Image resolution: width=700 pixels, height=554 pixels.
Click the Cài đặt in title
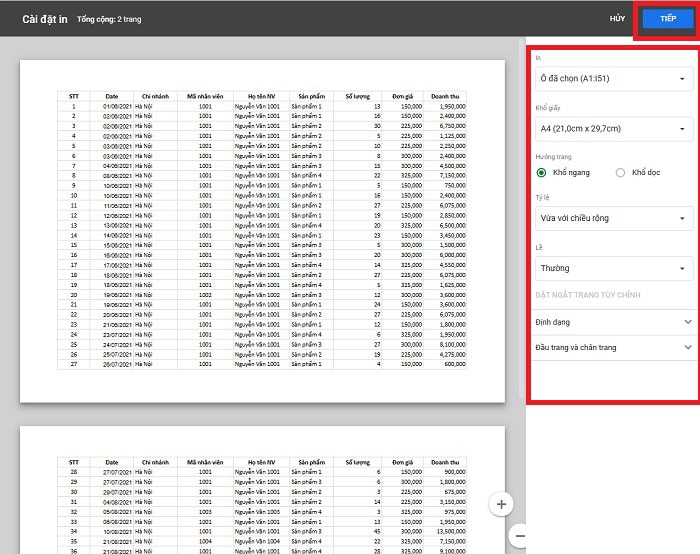tap(44, 19)
